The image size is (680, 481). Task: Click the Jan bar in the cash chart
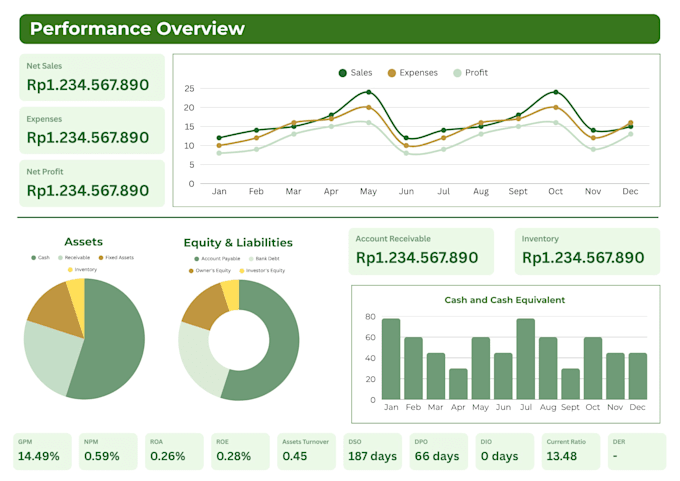coord(391,359)
